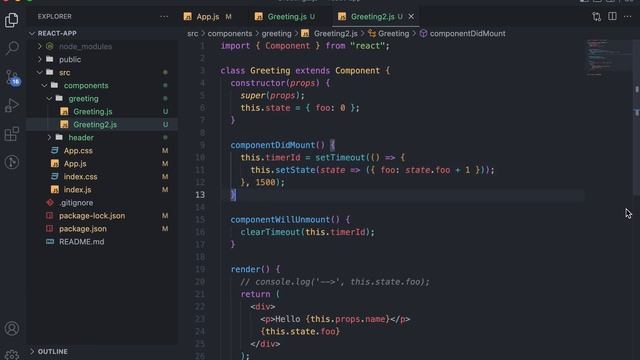Viewport: 640px width, 360px height.
Task: Open Source Control view with badge
Action: click(x=12, y=77)
